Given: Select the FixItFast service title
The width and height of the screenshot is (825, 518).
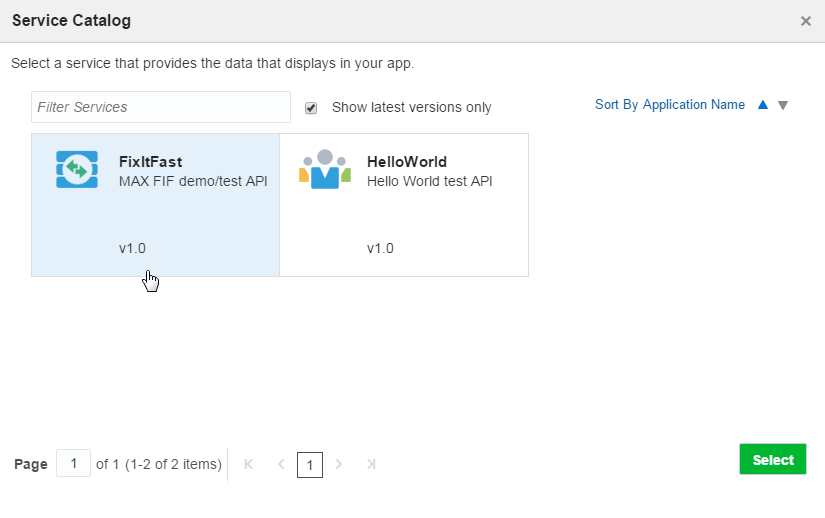Looking at the screenshot, I should [x=150, y=161].
